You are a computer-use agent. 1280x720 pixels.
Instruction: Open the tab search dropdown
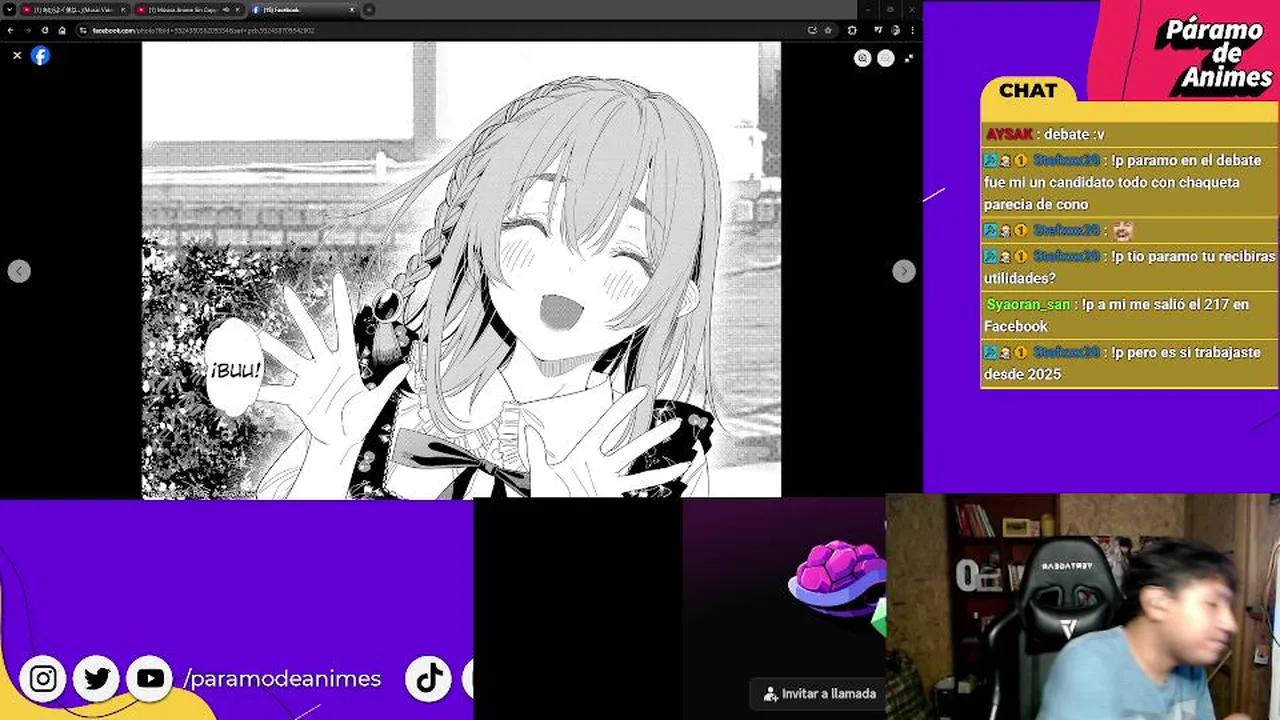9,10
